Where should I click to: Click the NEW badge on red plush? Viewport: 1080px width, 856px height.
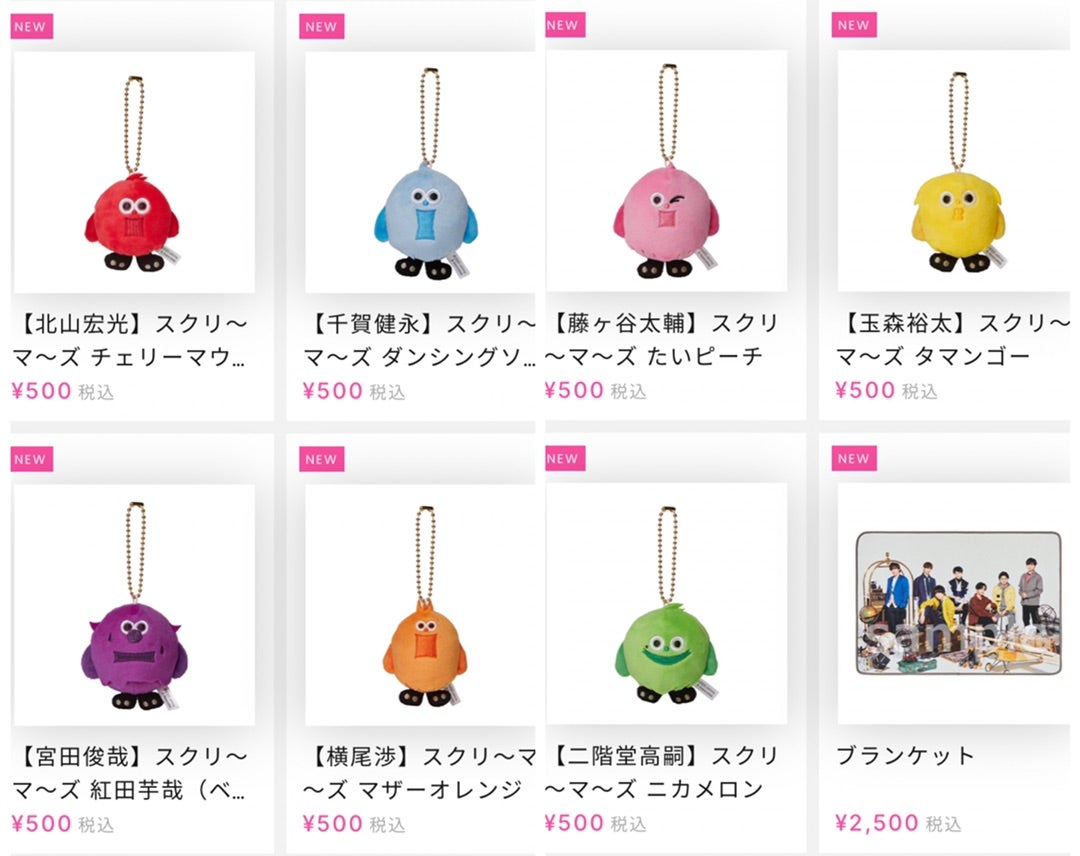click(32, 27)
